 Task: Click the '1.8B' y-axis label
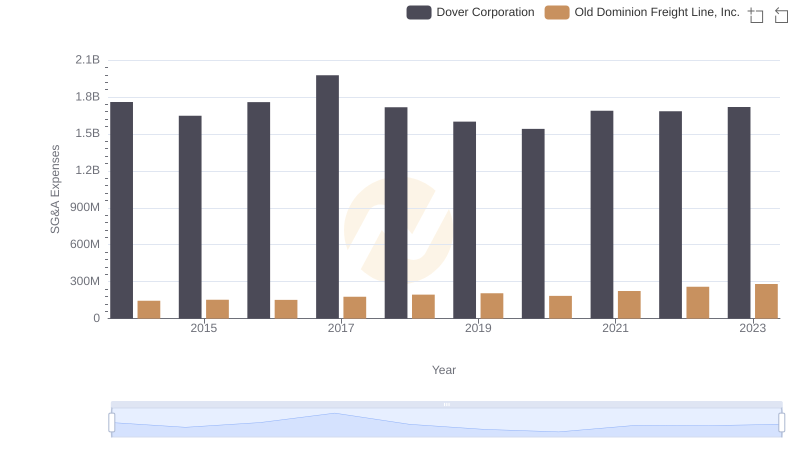pos(87,97)
